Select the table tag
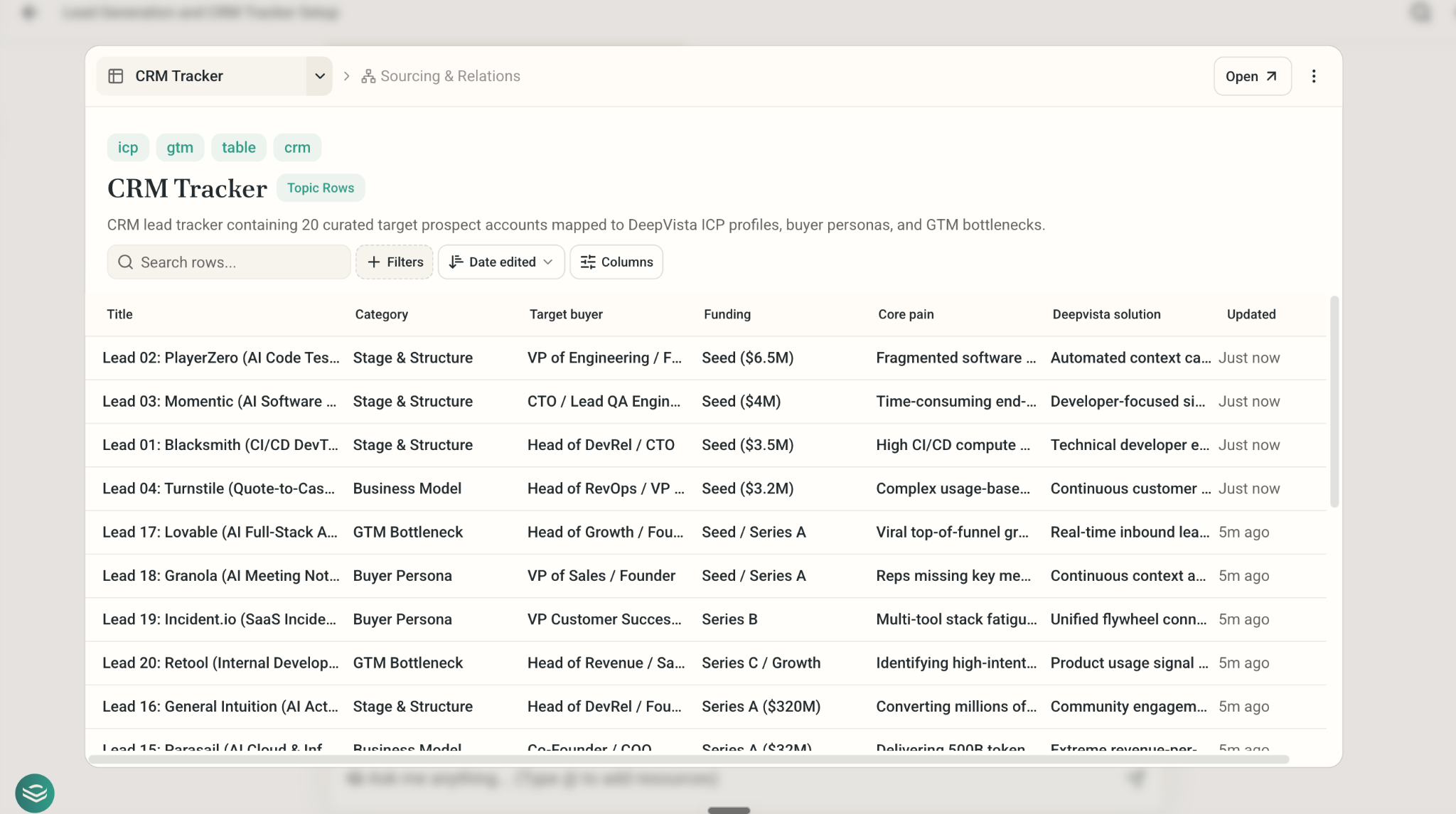Screen dimensions: 1456x814 239,147
